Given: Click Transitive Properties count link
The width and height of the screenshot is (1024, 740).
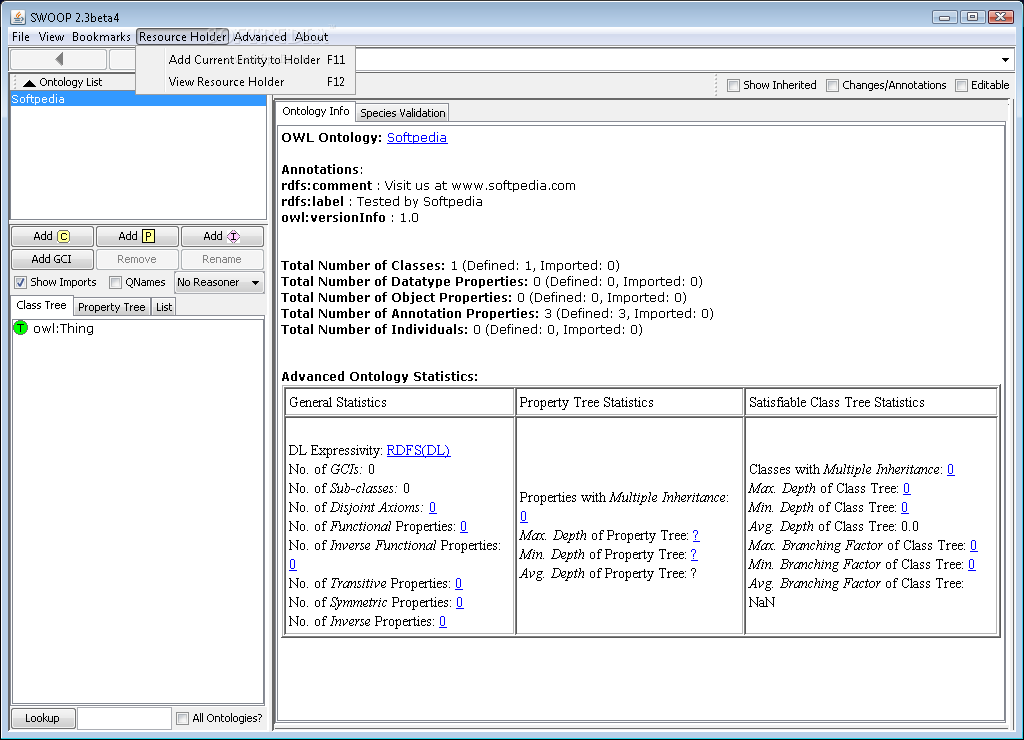Looking at the screenshot, I should point(458,583).
